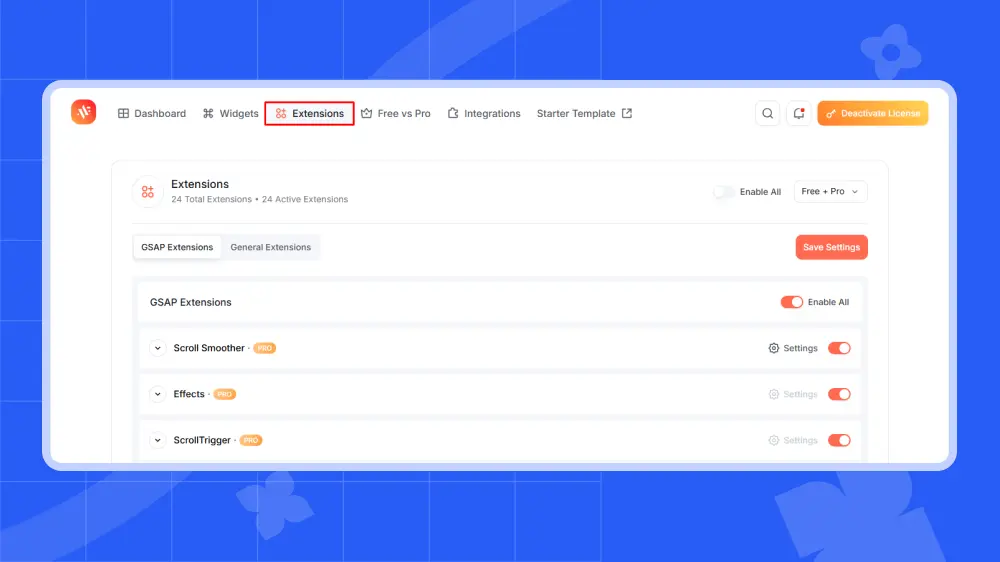Open the Widgets nav item

(230, 114)
